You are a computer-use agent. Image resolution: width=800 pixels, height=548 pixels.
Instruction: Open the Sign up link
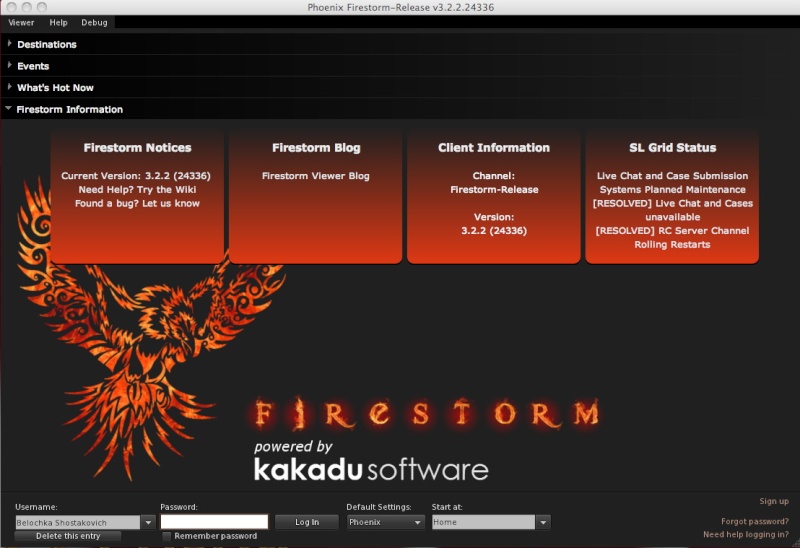point(773,501)
